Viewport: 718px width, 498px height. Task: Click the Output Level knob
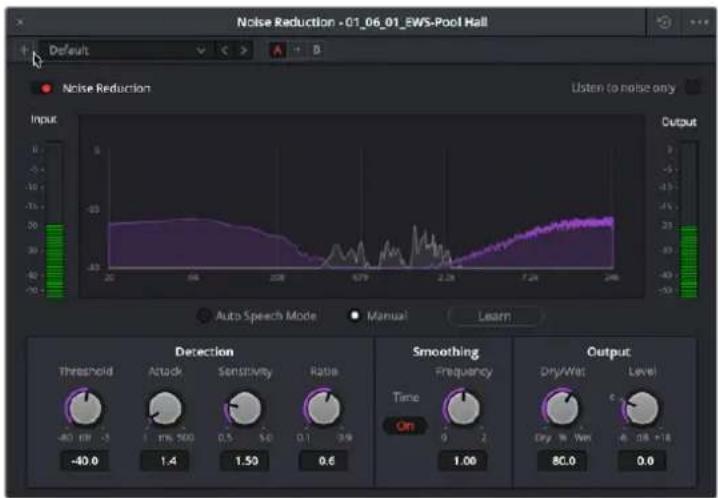click(x=642, y=407)
